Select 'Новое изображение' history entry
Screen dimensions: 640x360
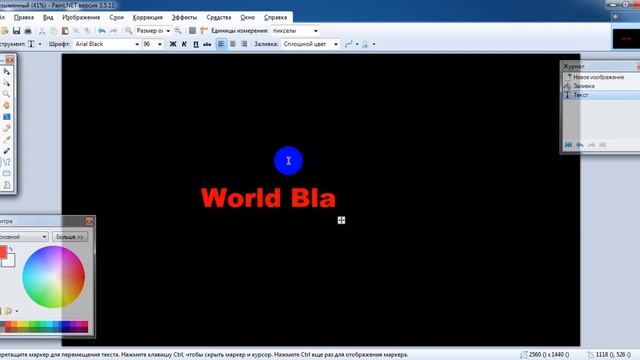601,77
